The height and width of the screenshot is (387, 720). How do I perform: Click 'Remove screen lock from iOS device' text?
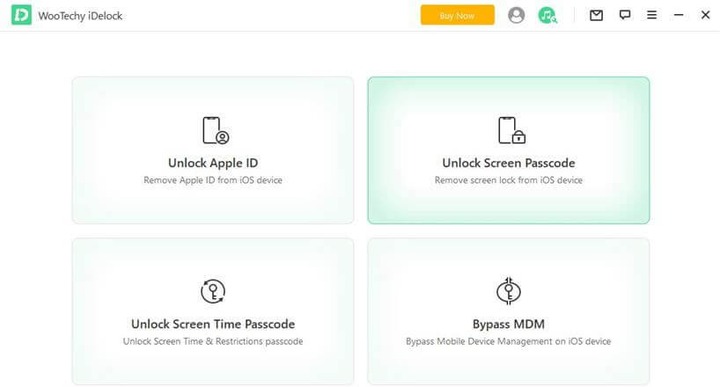[x=508, y=180]
